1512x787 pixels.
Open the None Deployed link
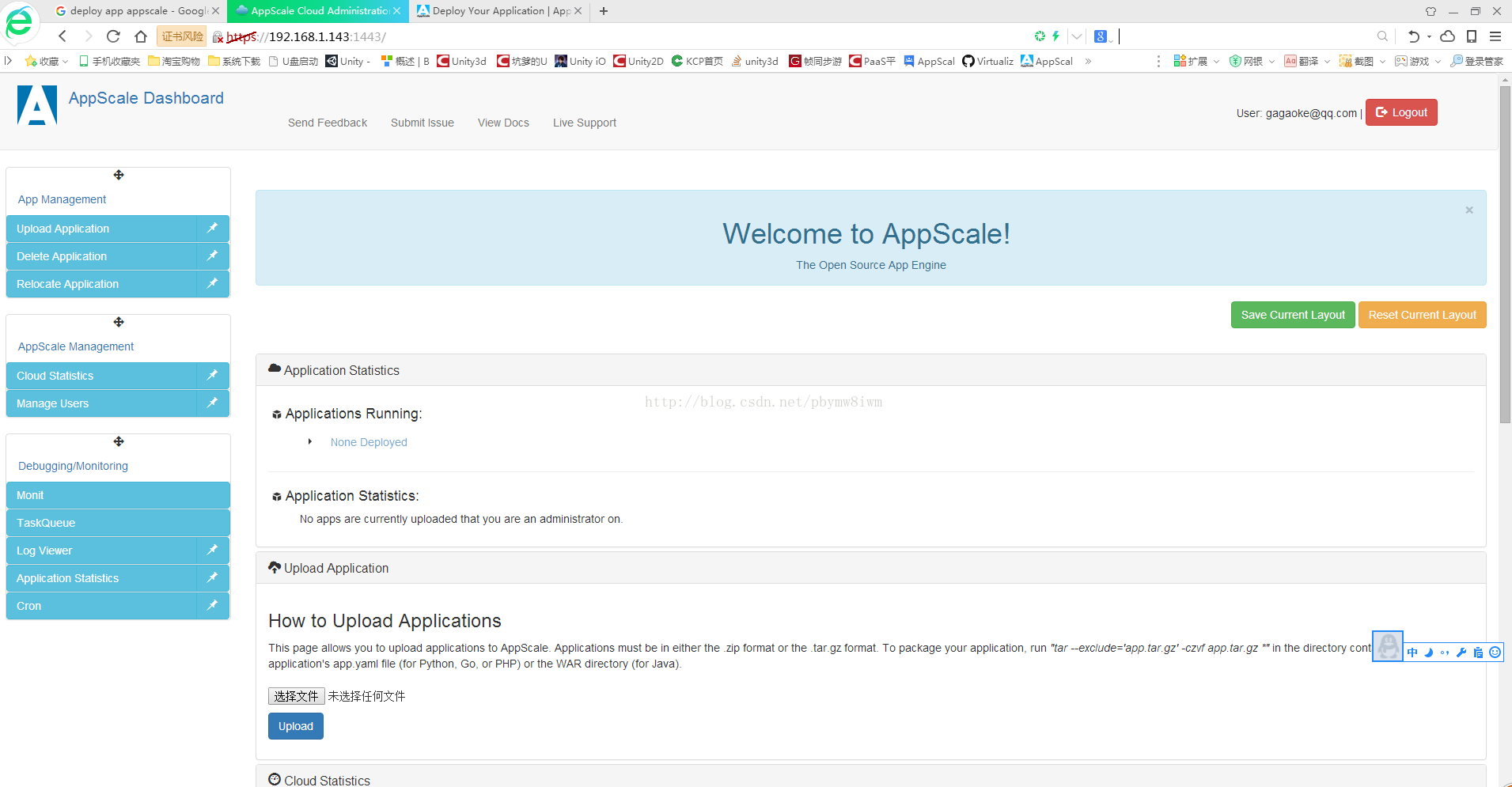[x=369, y=442]
